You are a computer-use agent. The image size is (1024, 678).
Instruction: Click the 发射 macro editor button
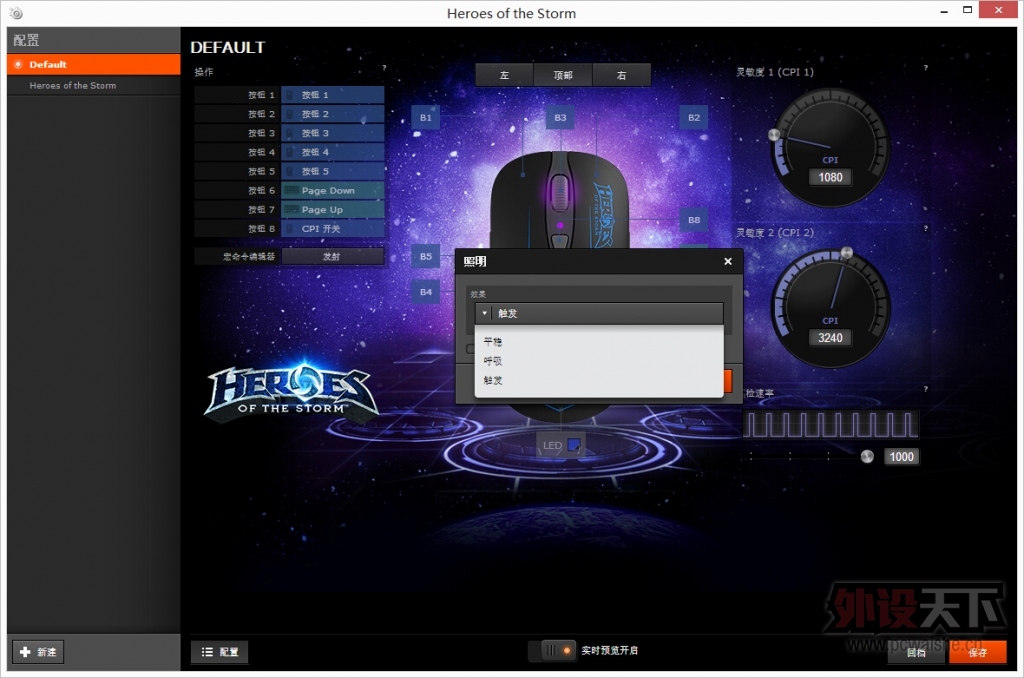click(x=332, y=256)
